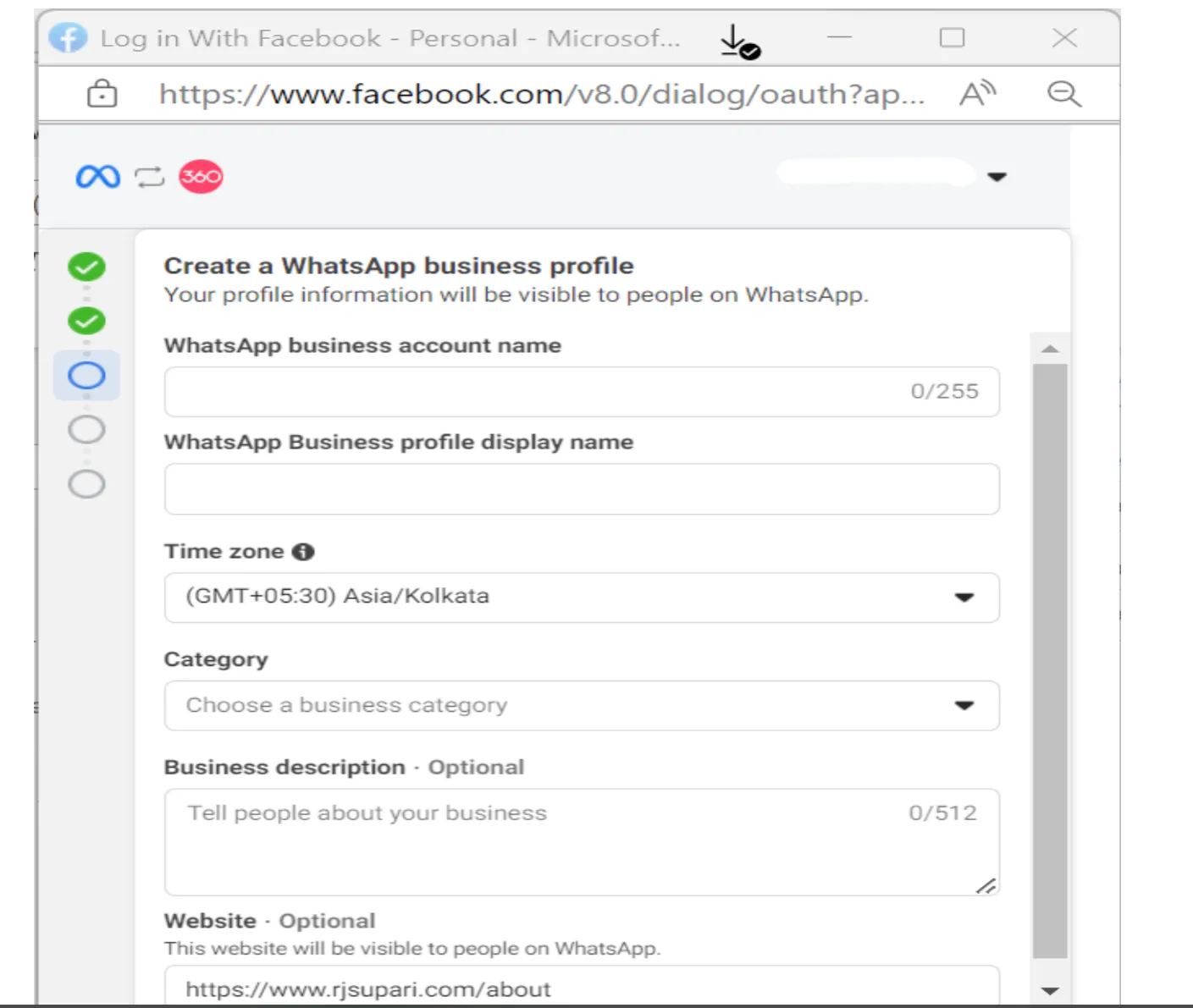Focus the WhatsApp business account name field
The height and width of the screenshot is (1008, 1193).
582,392
